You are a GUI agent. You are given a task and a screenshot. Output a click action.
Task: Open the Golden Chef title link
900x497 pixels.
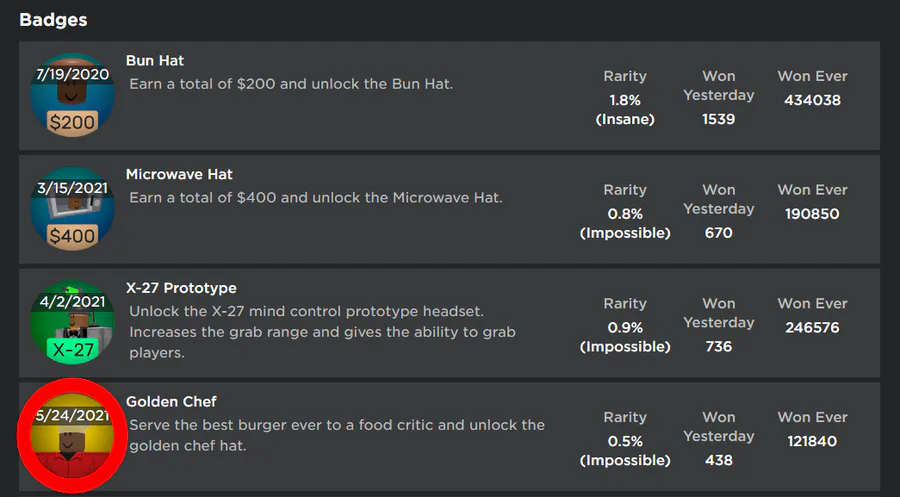(x=171, y=402)
